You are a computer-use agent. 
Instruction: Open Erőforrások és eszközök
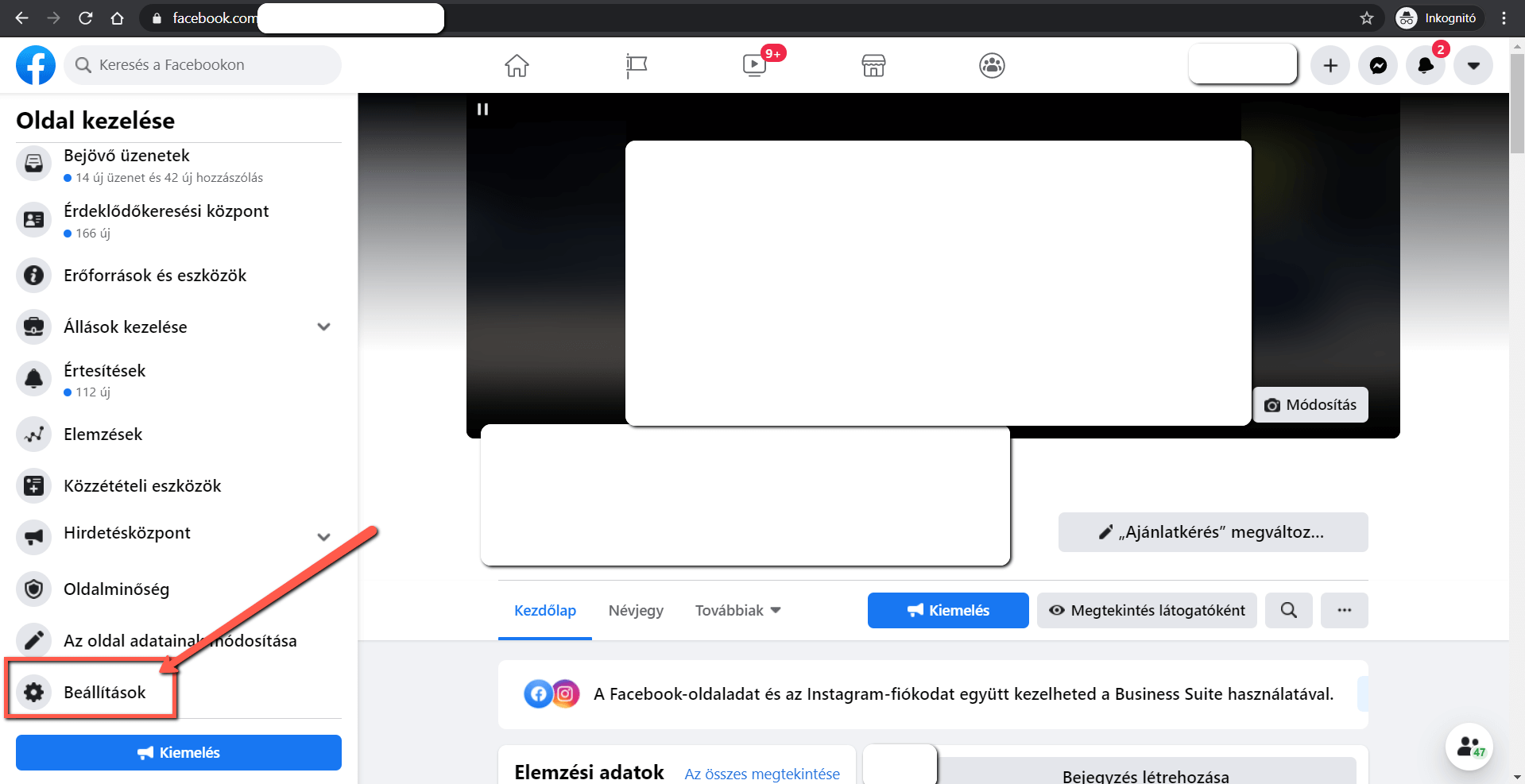click(179, 276)
